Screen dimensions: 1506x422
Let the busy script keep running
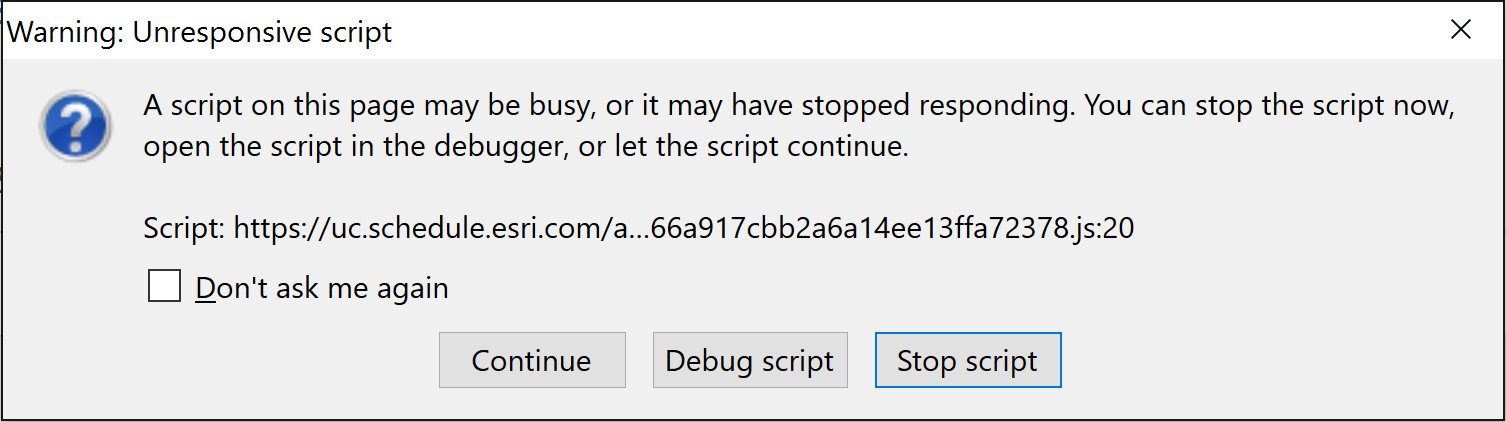(531, 360)
